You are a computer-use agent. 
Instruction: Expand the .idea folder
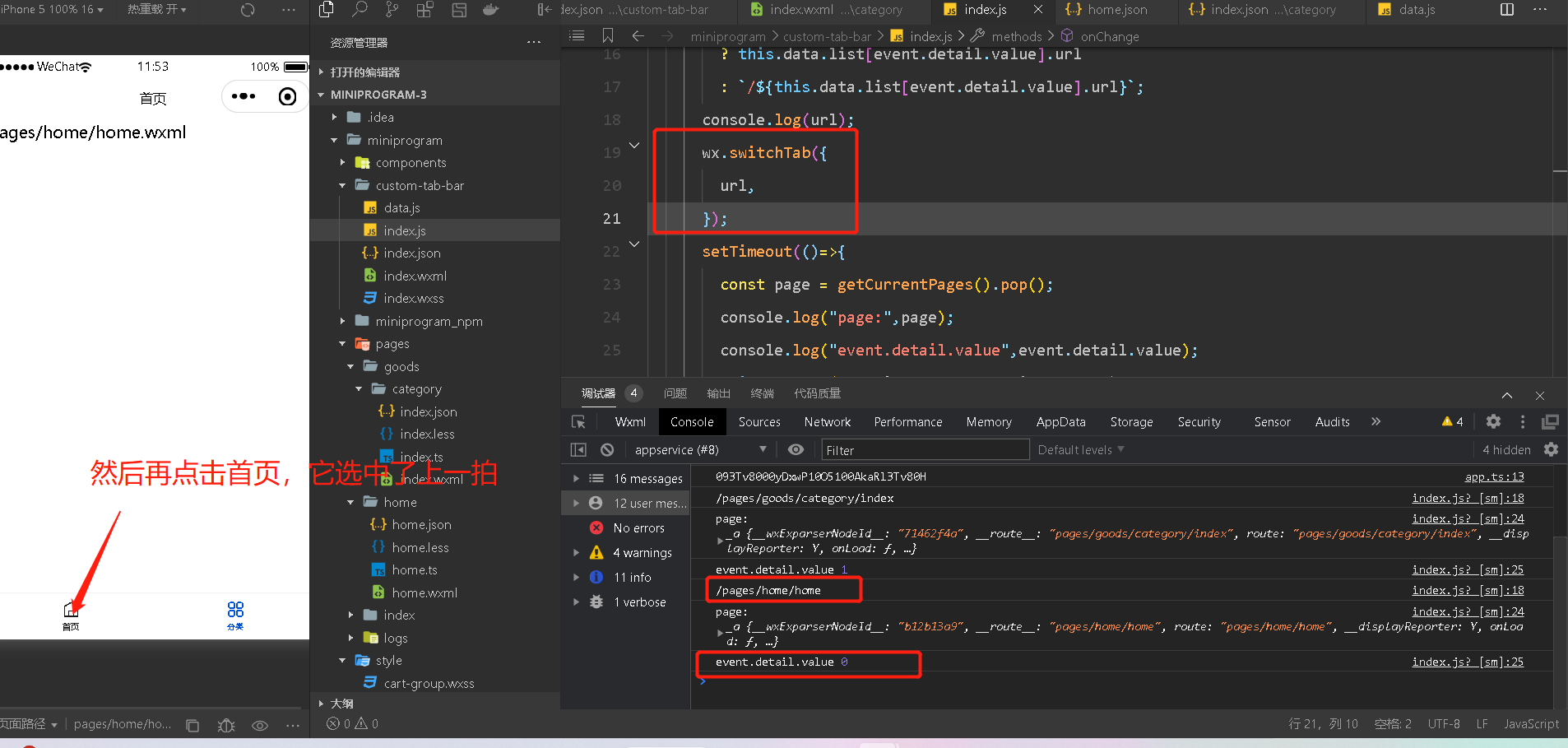point(335,118)
